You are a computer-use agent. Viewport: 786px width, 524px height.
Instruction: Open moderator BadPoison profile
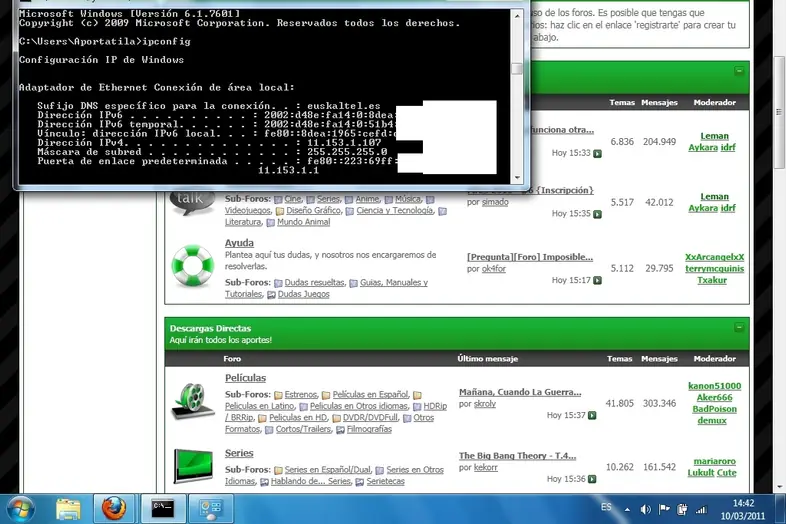(x=715, y=409)
